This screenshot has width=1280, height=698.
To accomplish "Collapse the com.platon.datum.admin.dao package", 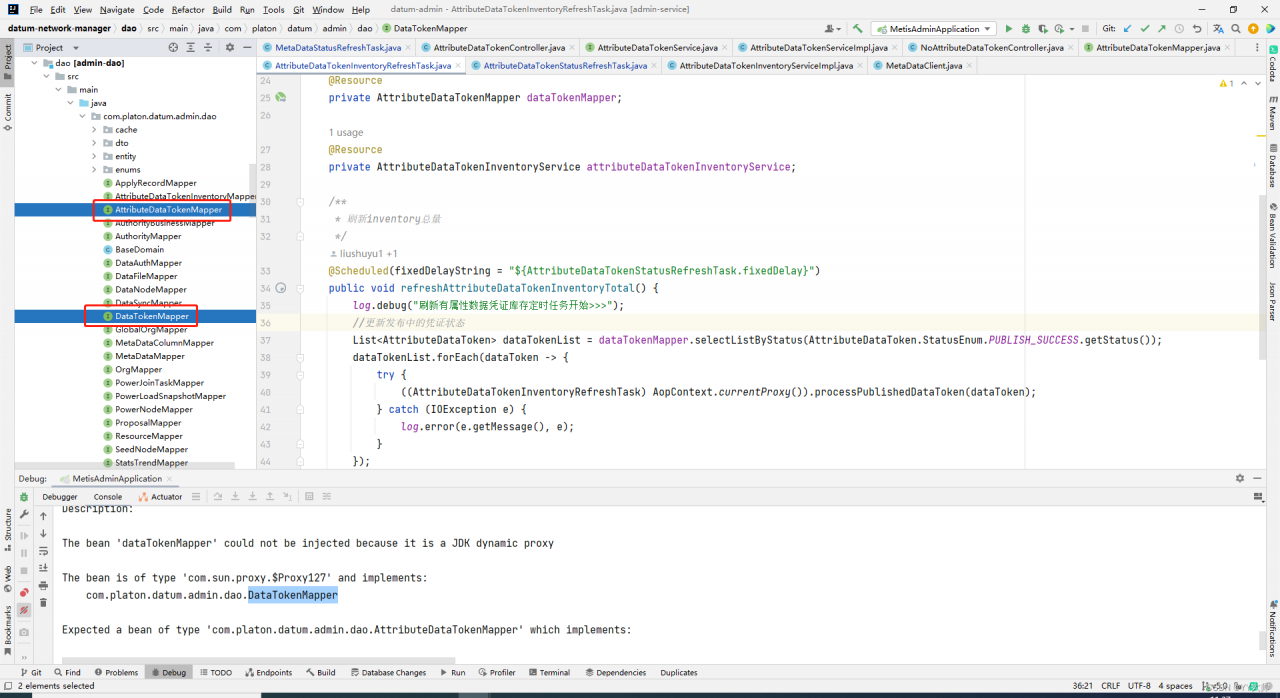I will [82, 116].
